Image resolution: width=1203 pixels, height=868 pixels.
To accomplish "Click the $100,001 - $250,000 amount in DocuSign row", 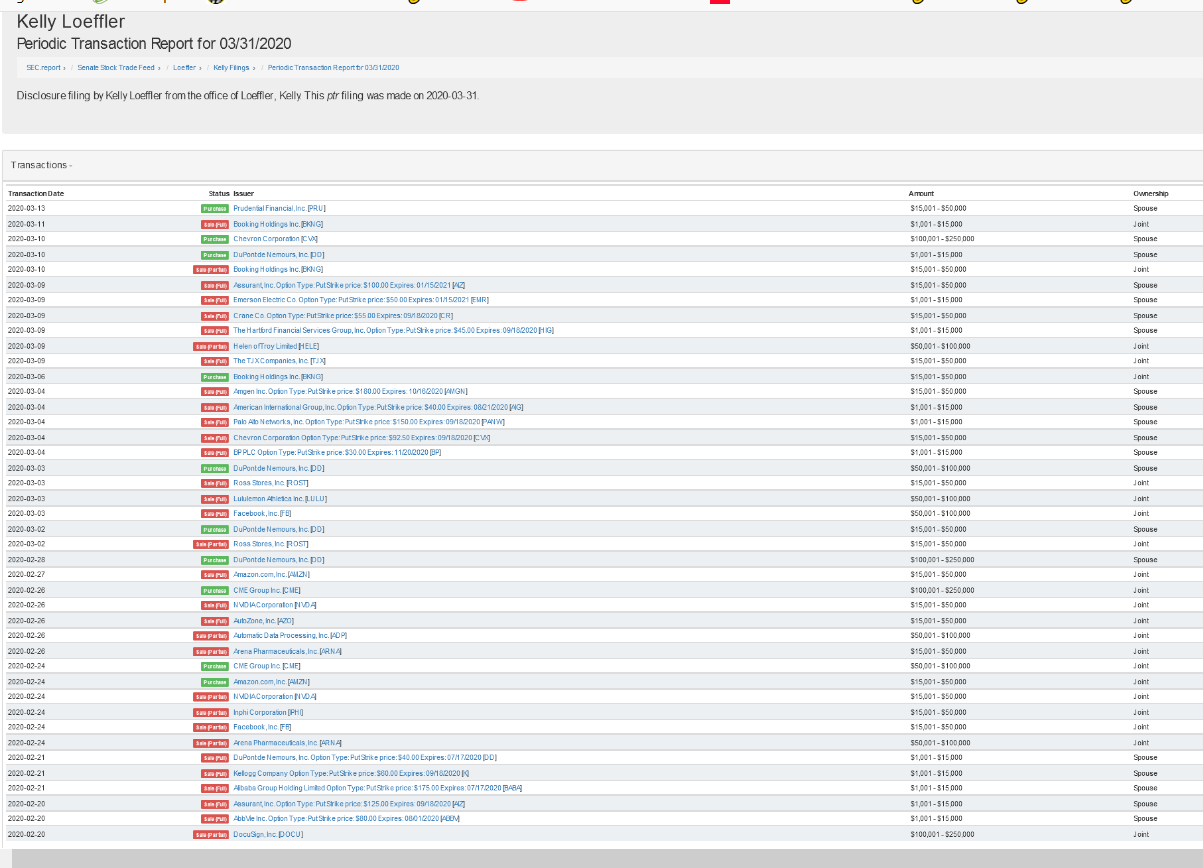I will [942, 834].
